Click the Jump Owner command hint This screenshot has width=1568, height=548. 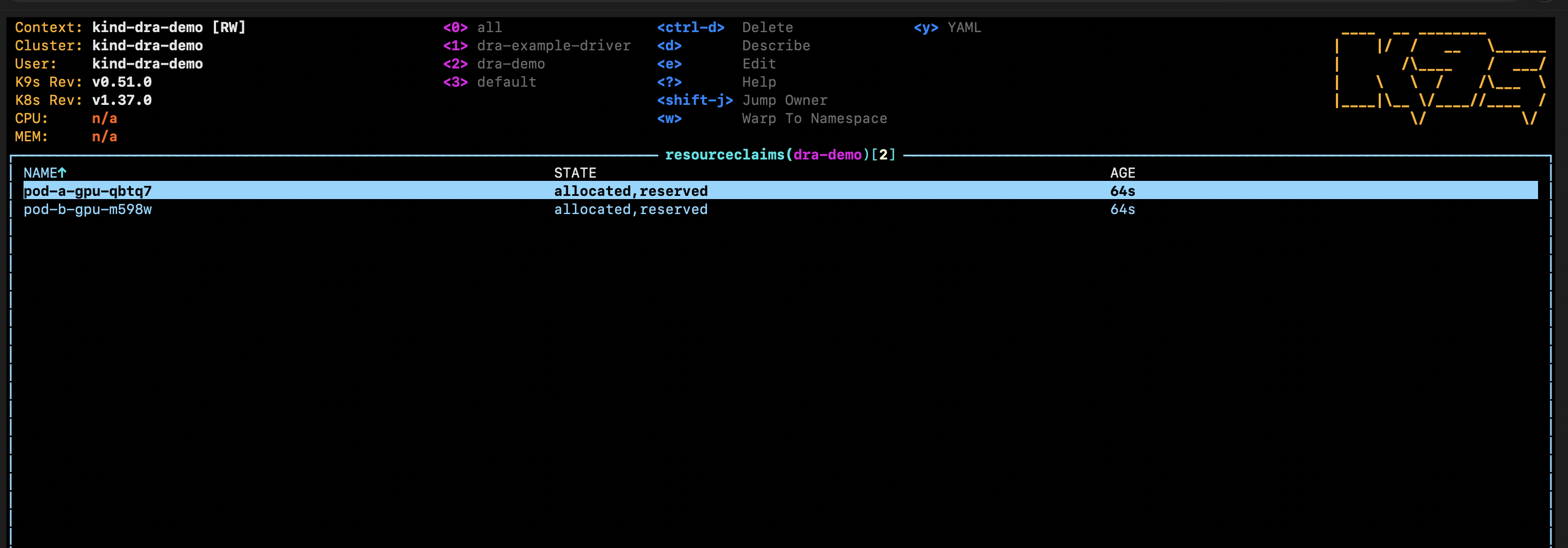pos(742,101)
